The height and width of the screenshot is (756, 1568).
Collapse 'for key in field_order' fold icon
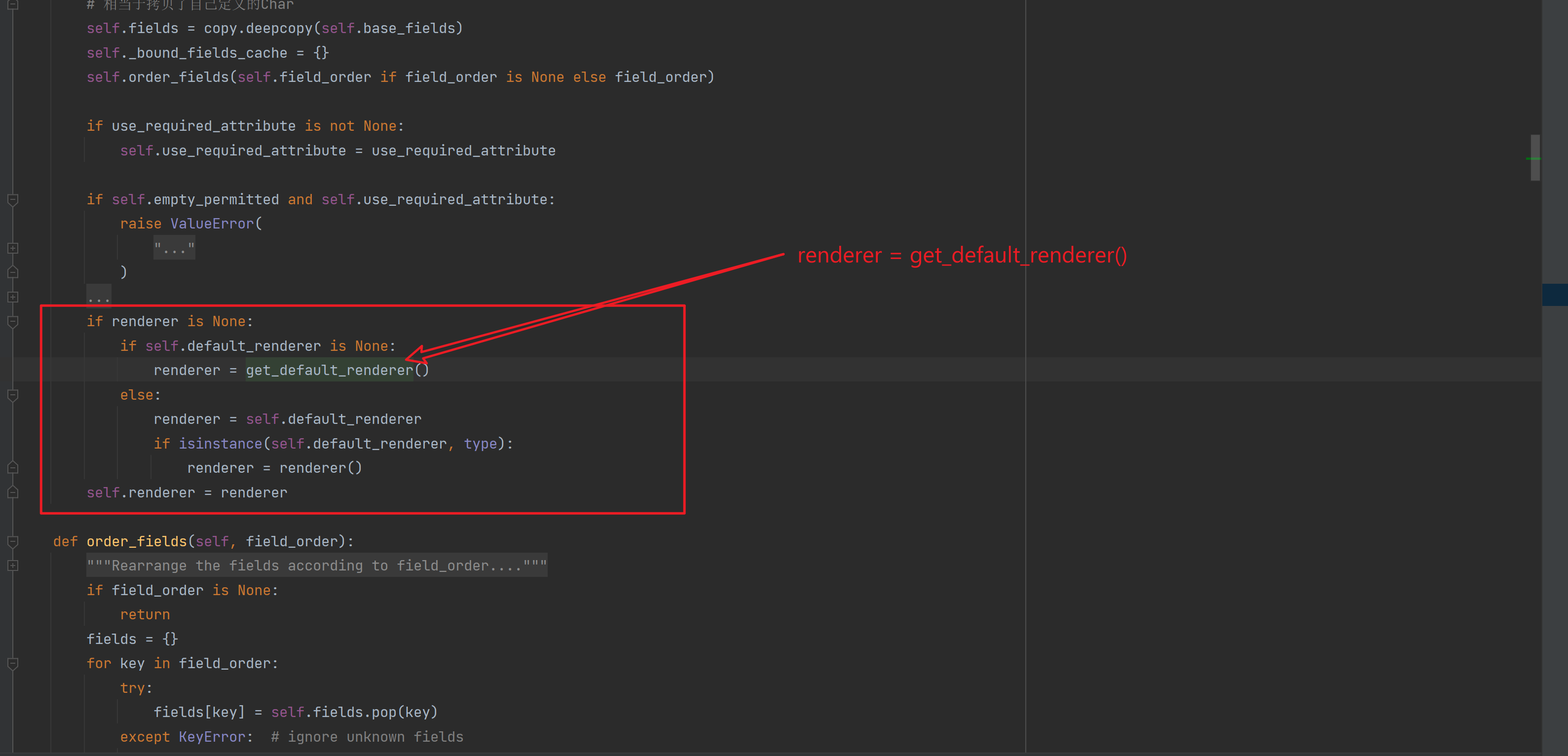point(13,664)
